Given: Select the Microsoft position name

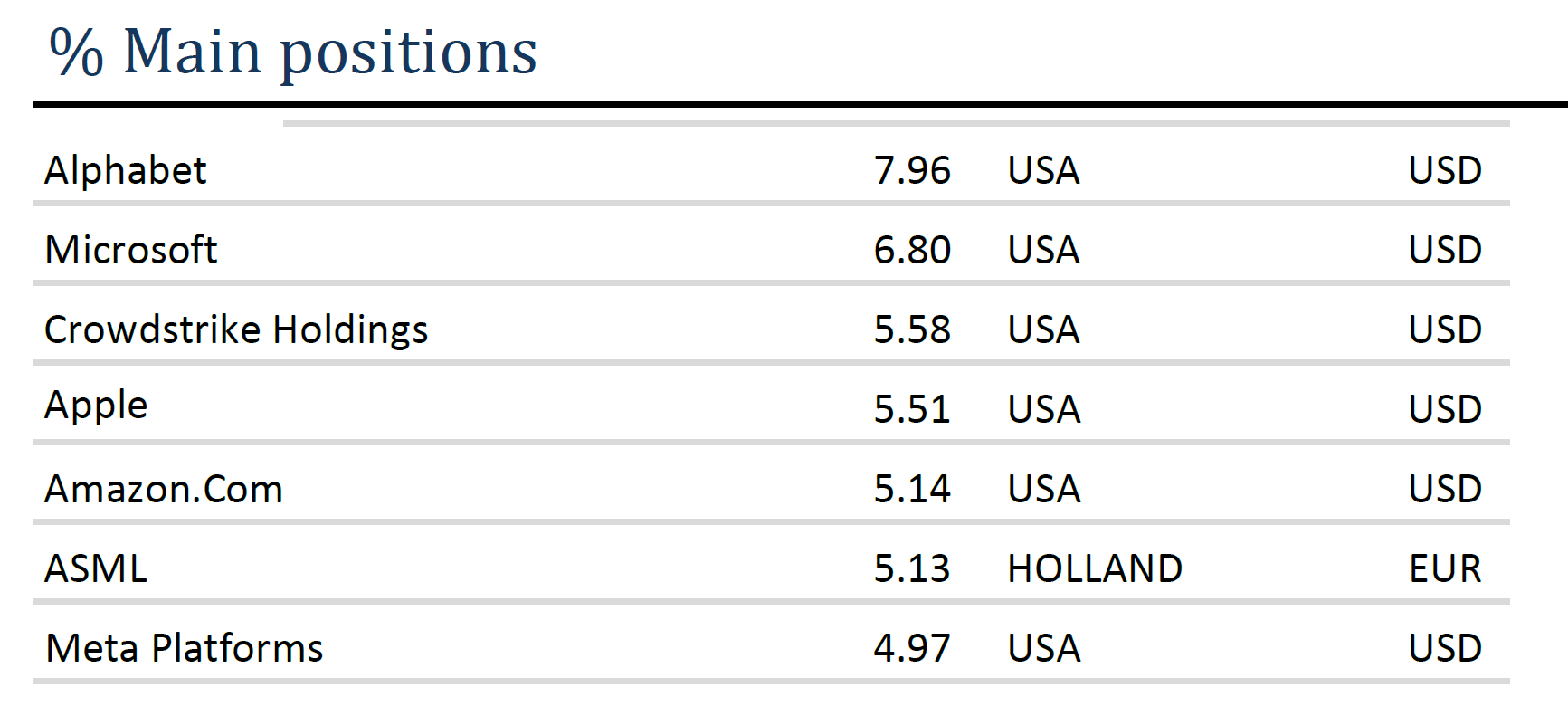Looking at the screenshot, I should tap(131, 250).
